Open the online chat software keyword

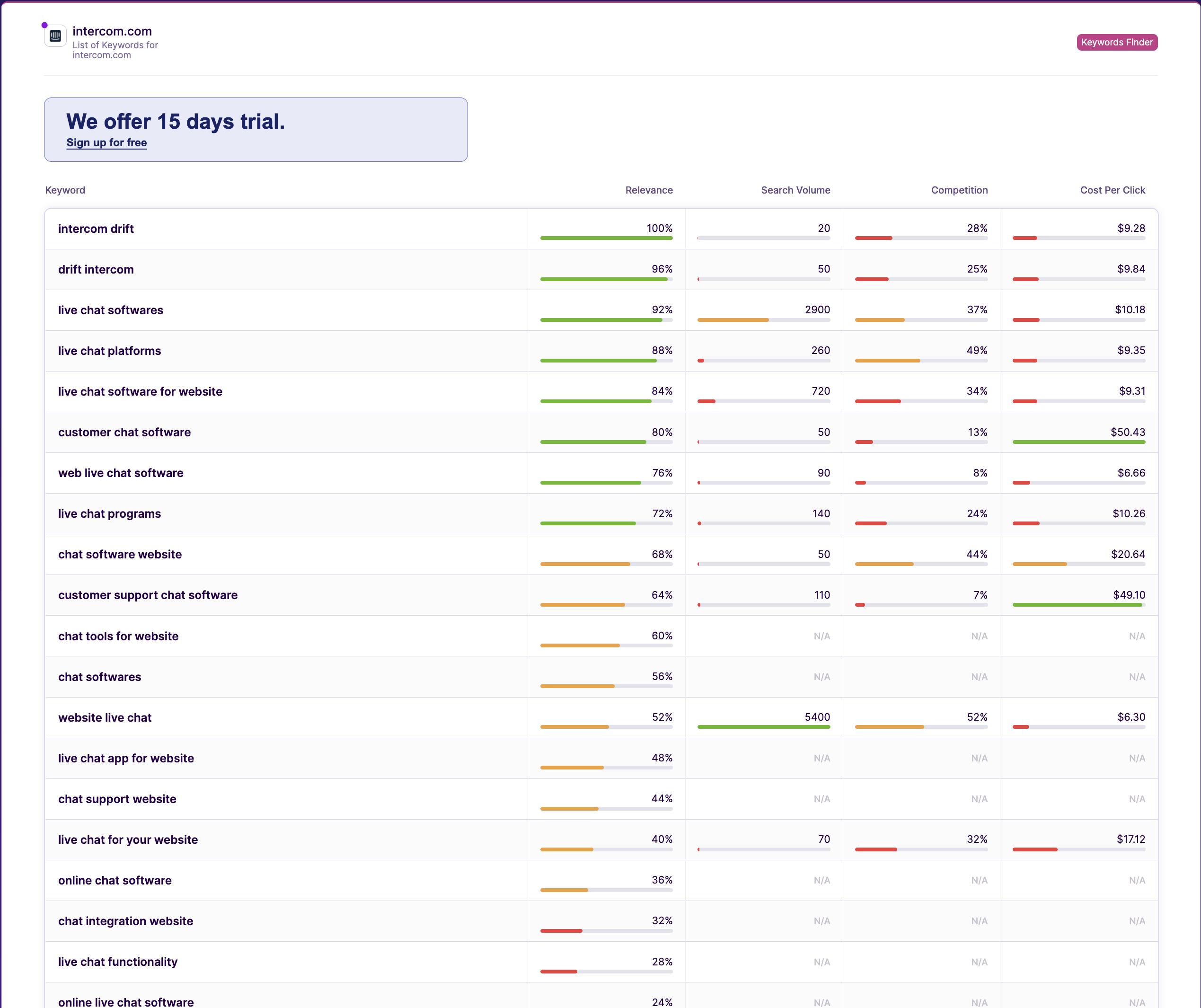pyautogui.click(x=115, y=880)
